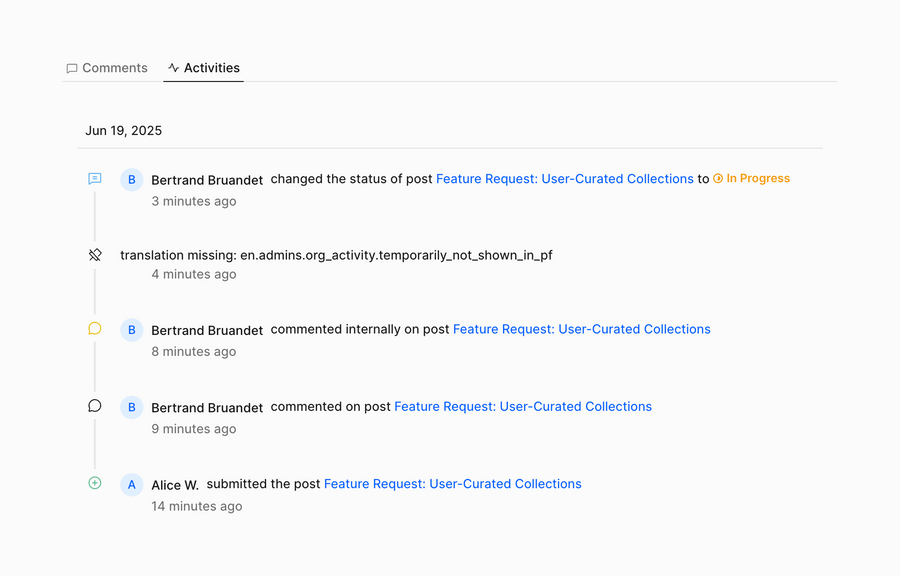Click the Jun 19, 2025 date header

pyautogui.click(x=124, y=131)
